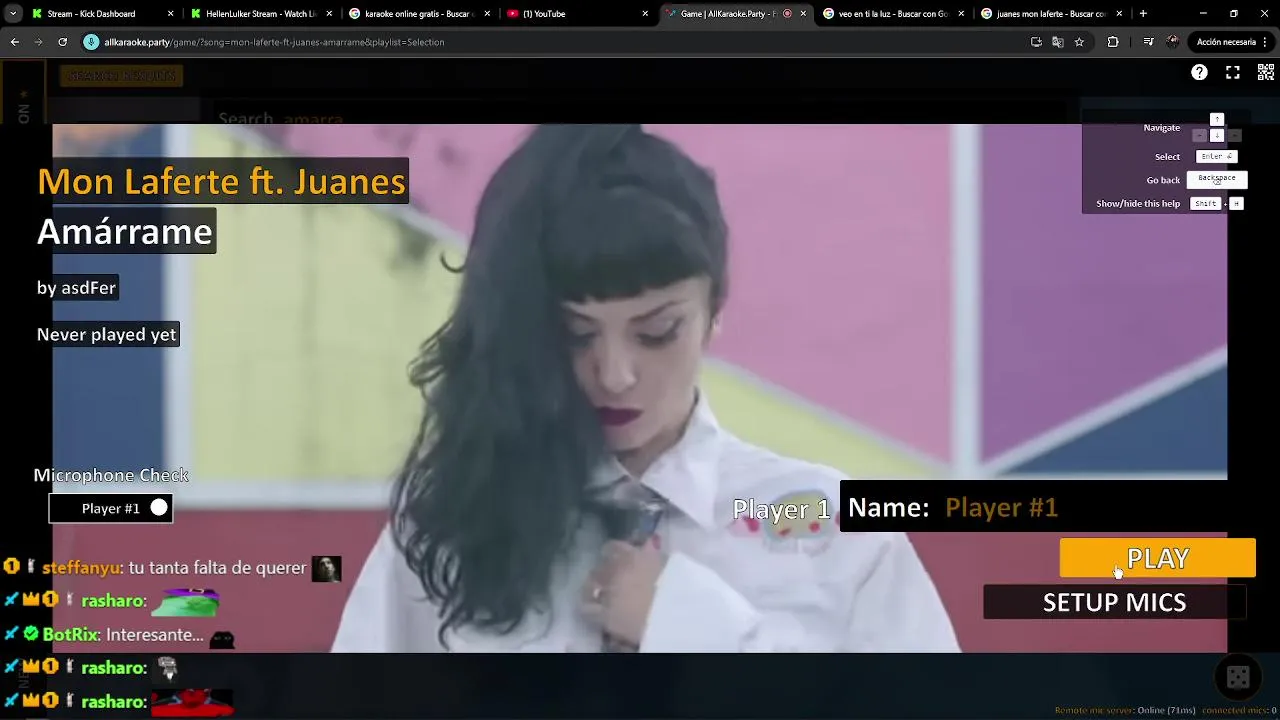Close the karaoke online gratis tab

click(x=487, y=14)
